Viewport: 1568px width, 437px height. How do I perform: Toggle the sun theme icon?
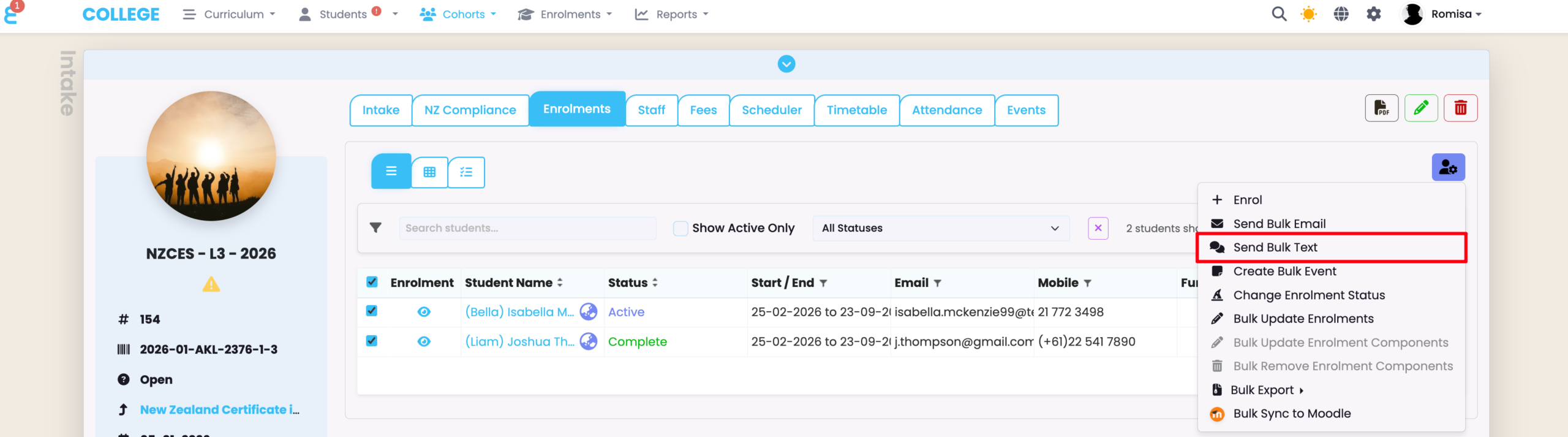(1308, 14)
